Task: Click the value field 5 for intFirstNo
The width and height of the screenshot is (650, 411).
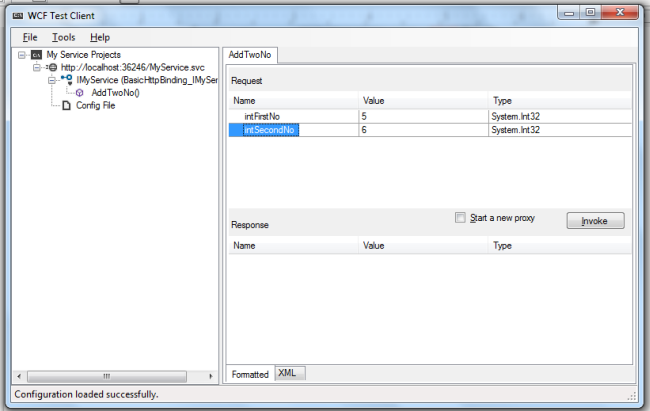Action: (x=423, y=117)
